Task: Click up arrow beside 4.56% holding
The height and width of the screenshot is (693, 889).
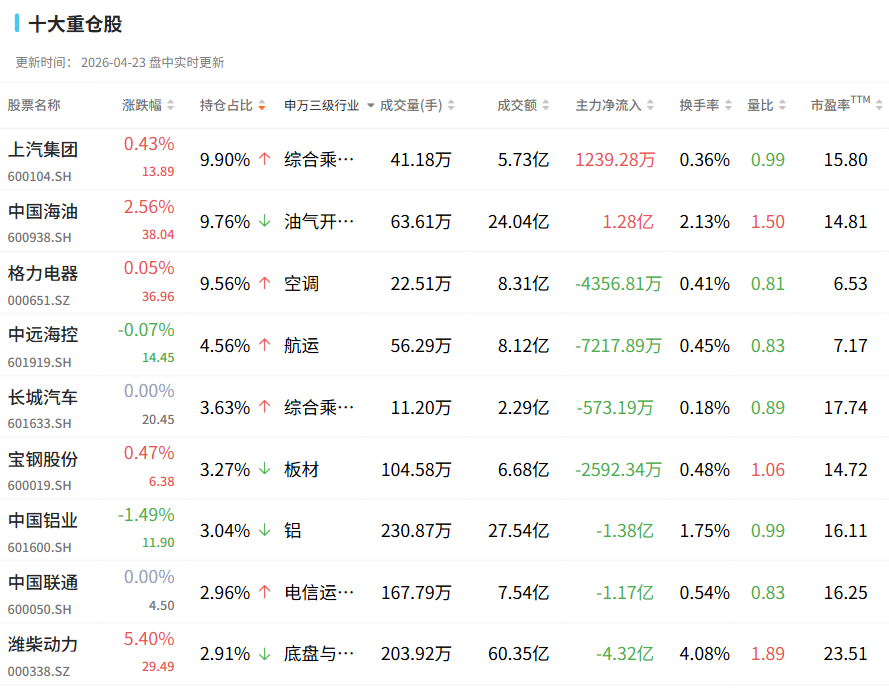Action: [x=265, y=344]
